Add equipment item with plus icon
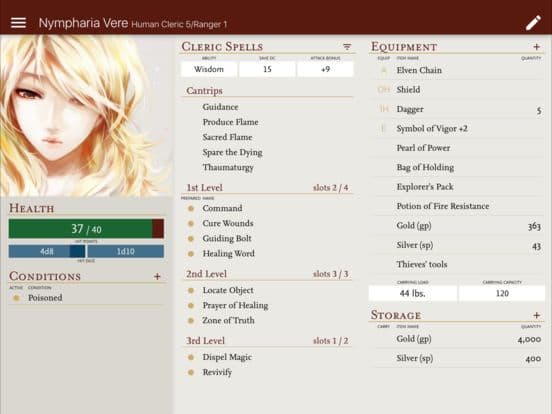Image resolution: width=552 pixels, height=414 pixels. (537, 47)
